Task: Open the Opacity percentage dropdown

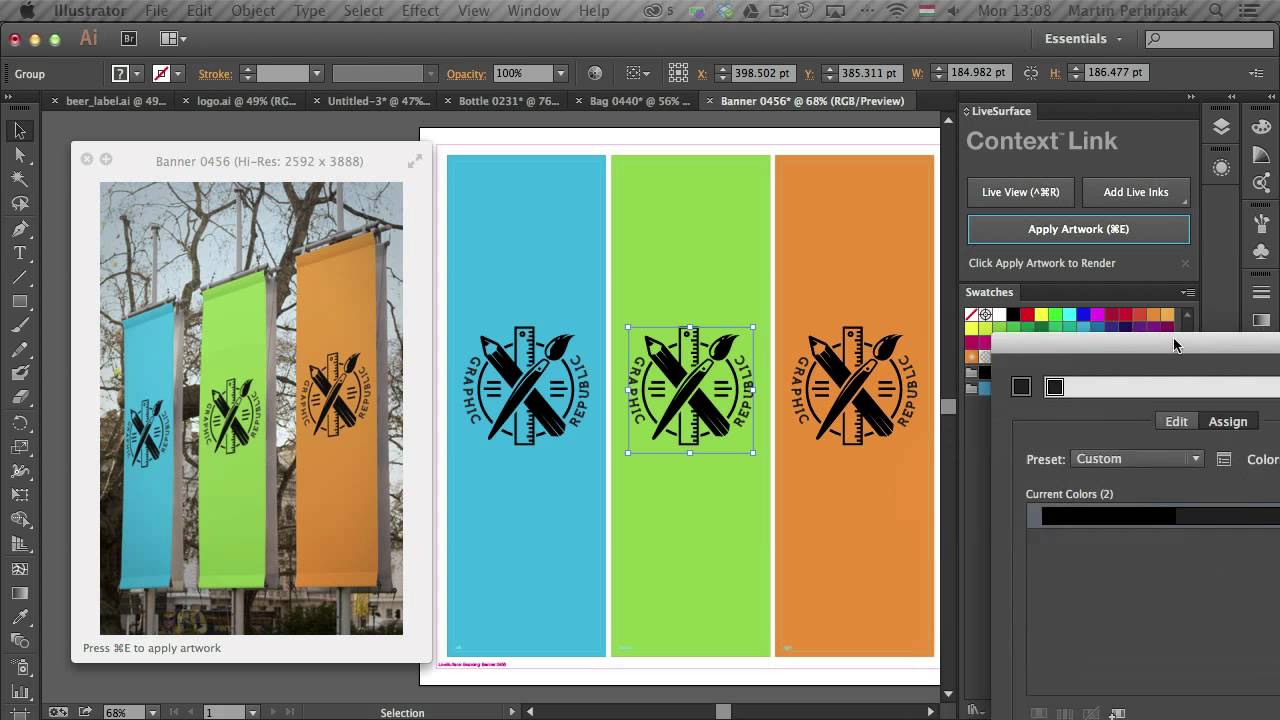Action: tap(560, 74)
